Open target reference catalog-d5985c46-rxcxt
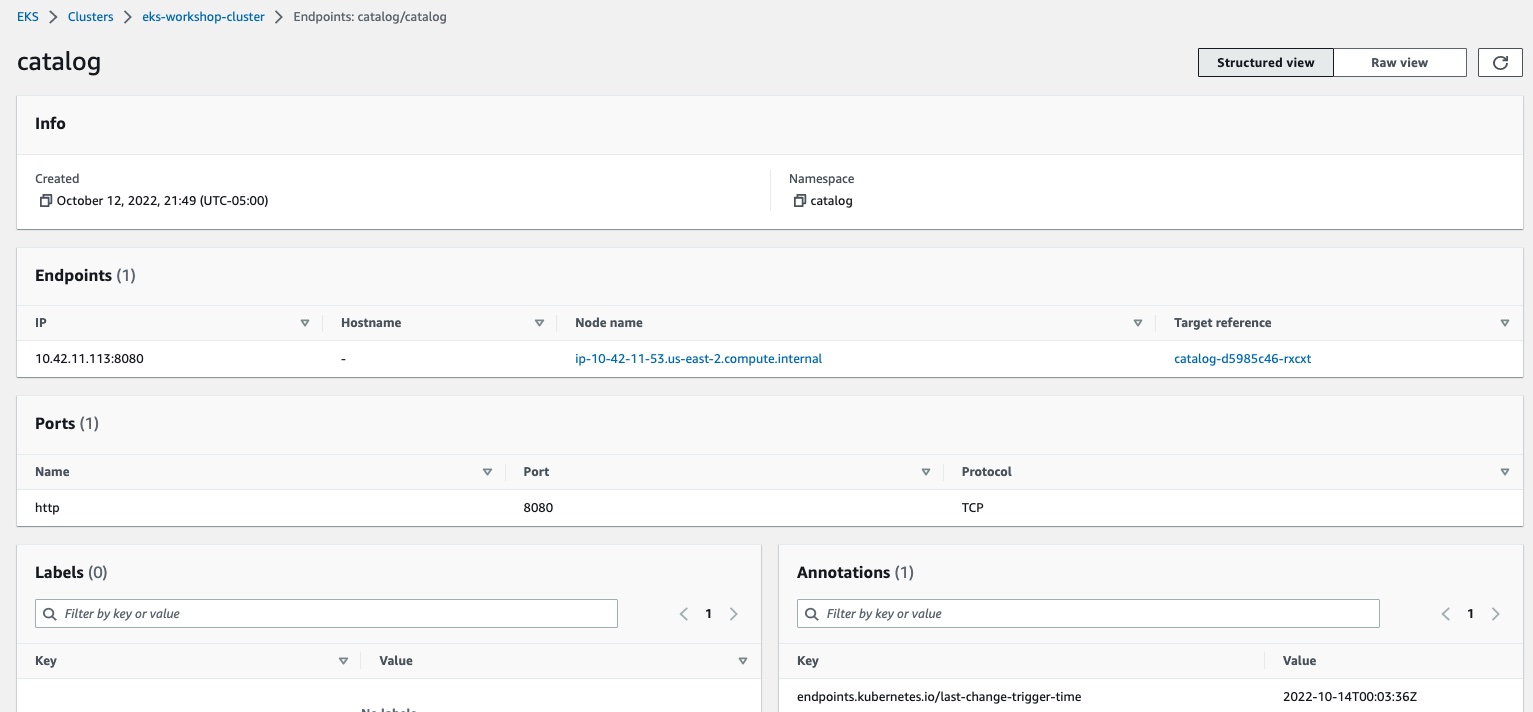Image resolution: width=1533 pixels, height=712 pixels. pos(1242,359)
